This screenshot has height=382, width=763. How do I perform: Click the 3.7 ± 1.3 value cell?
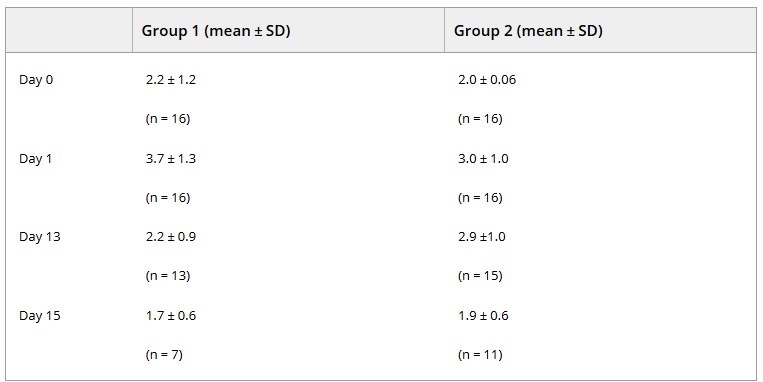[x=170, y=159]
